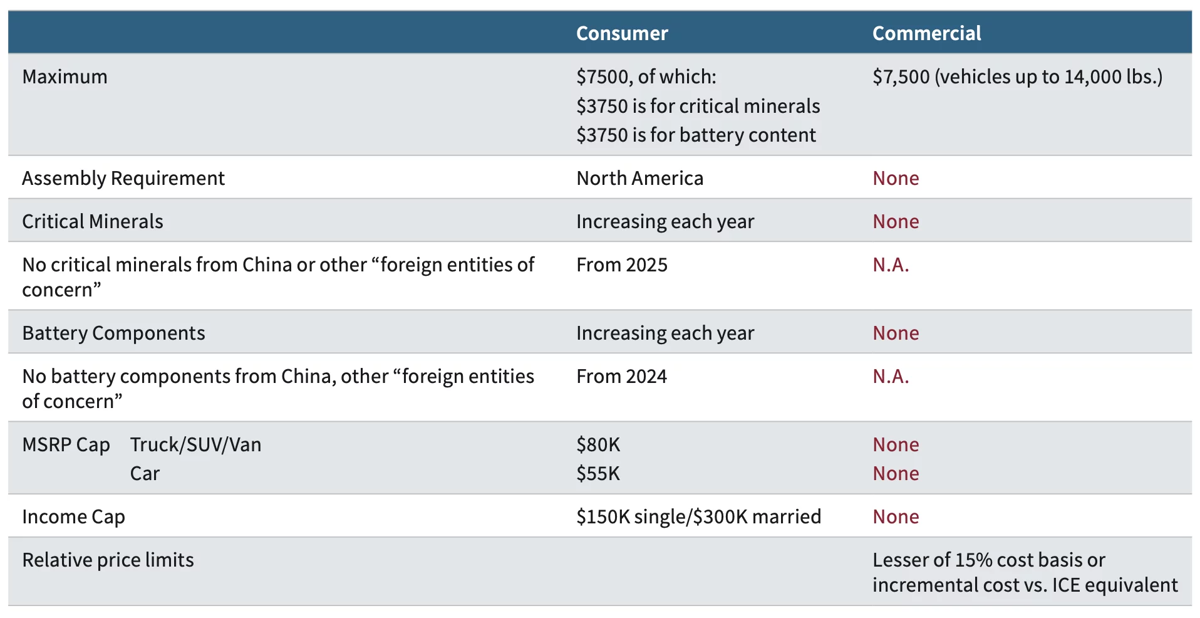This screenshot has width=1200, height=618.
Task: Select the From 2025 cell
Action: point(621,265)
